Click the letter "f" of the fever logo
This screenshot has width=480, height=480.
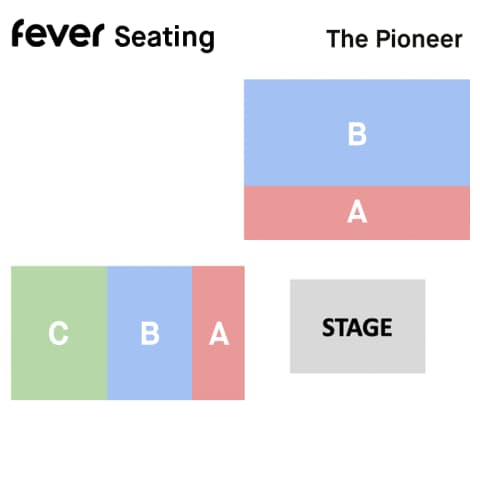[19, 33]
